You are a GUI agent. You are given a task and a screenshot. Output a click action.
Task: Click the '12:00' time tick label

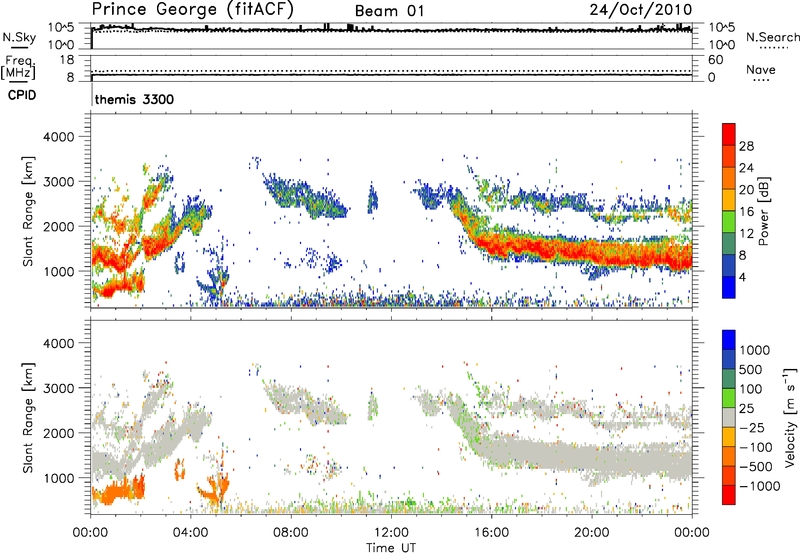coord(391,533)
